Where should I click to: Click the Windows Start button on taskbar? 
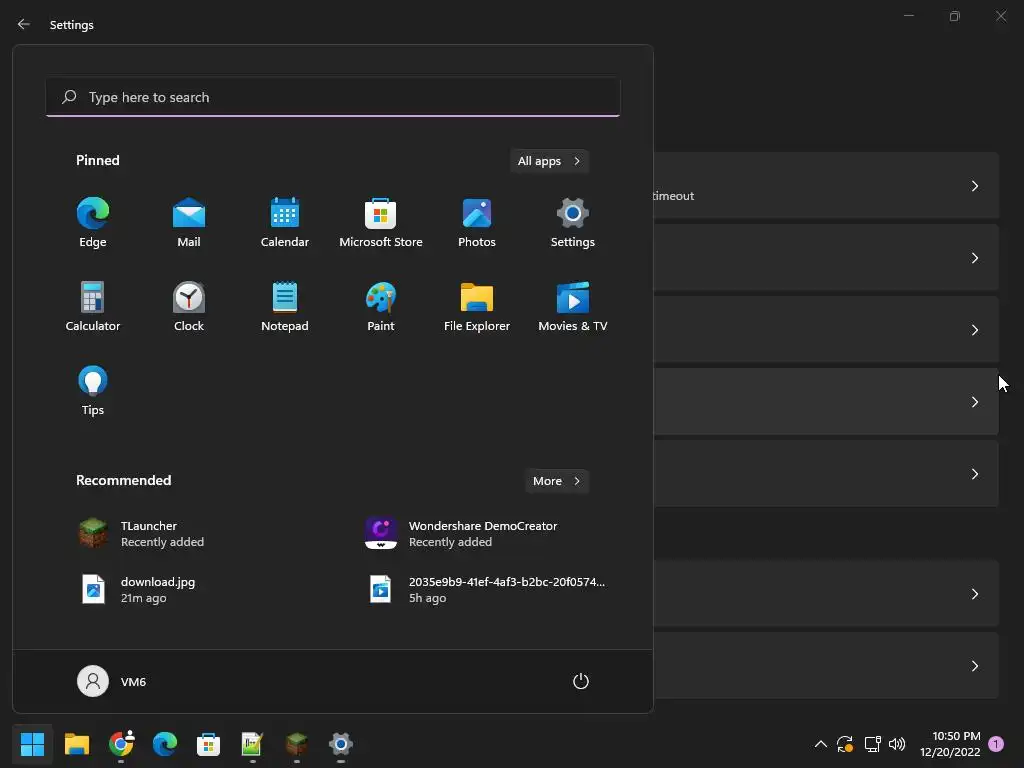[32, 744]
